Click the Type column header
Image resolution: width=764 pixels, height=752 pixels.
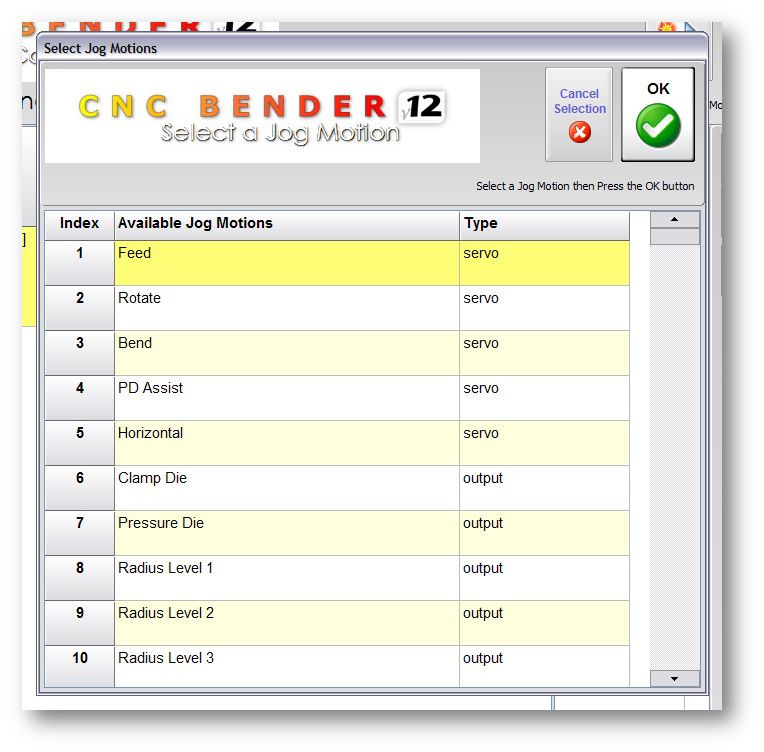coord(543,224)
